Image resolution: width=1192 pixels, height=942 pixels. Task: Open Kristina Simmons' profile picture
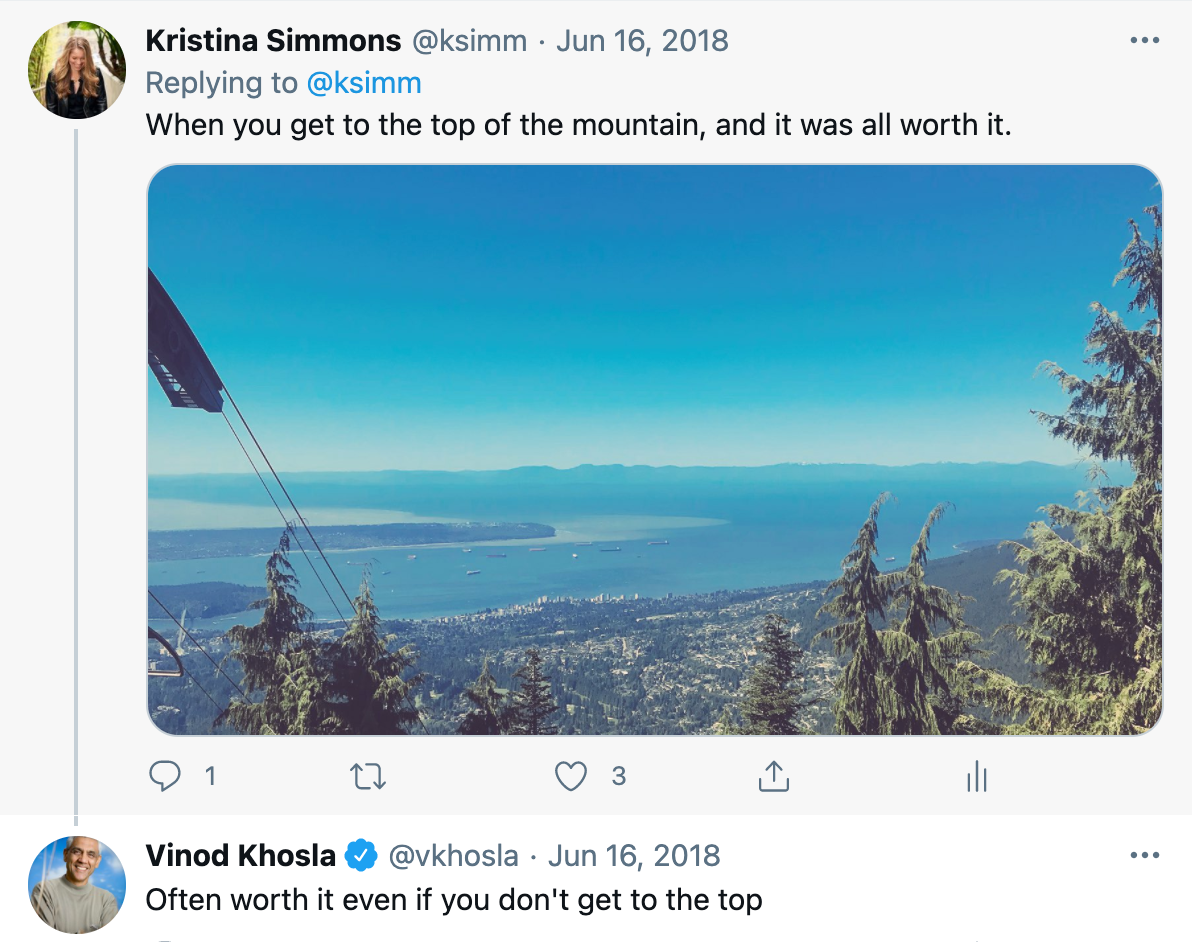click(77, 70)
